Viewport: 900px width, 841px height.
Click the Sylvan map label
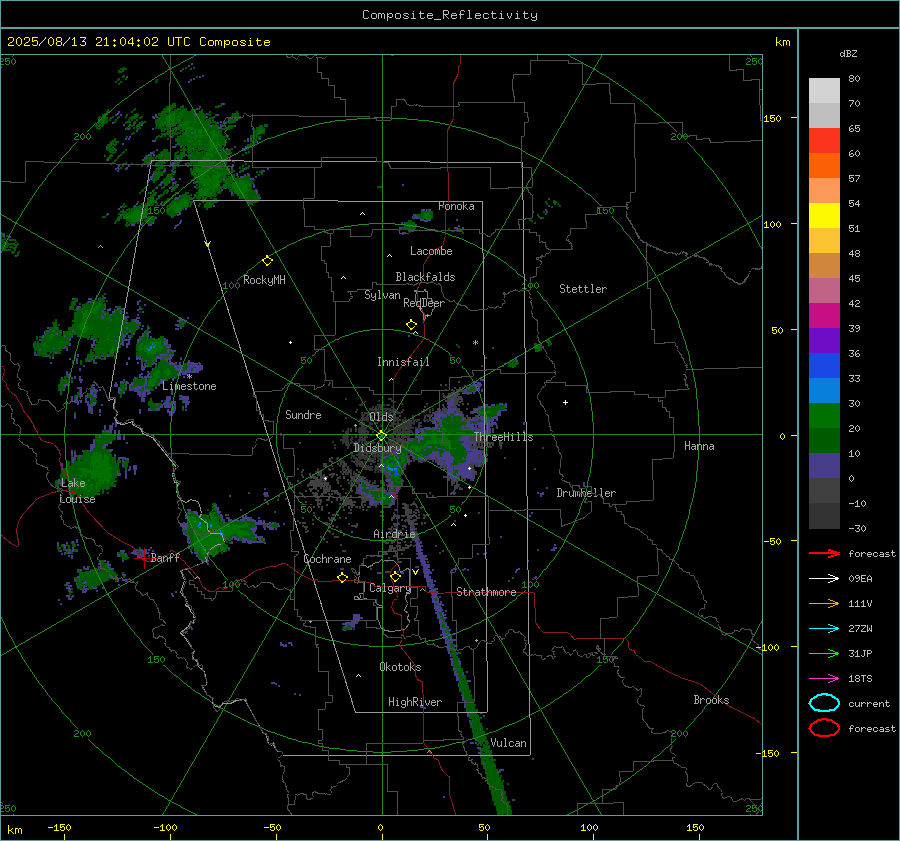click(382, 295)
